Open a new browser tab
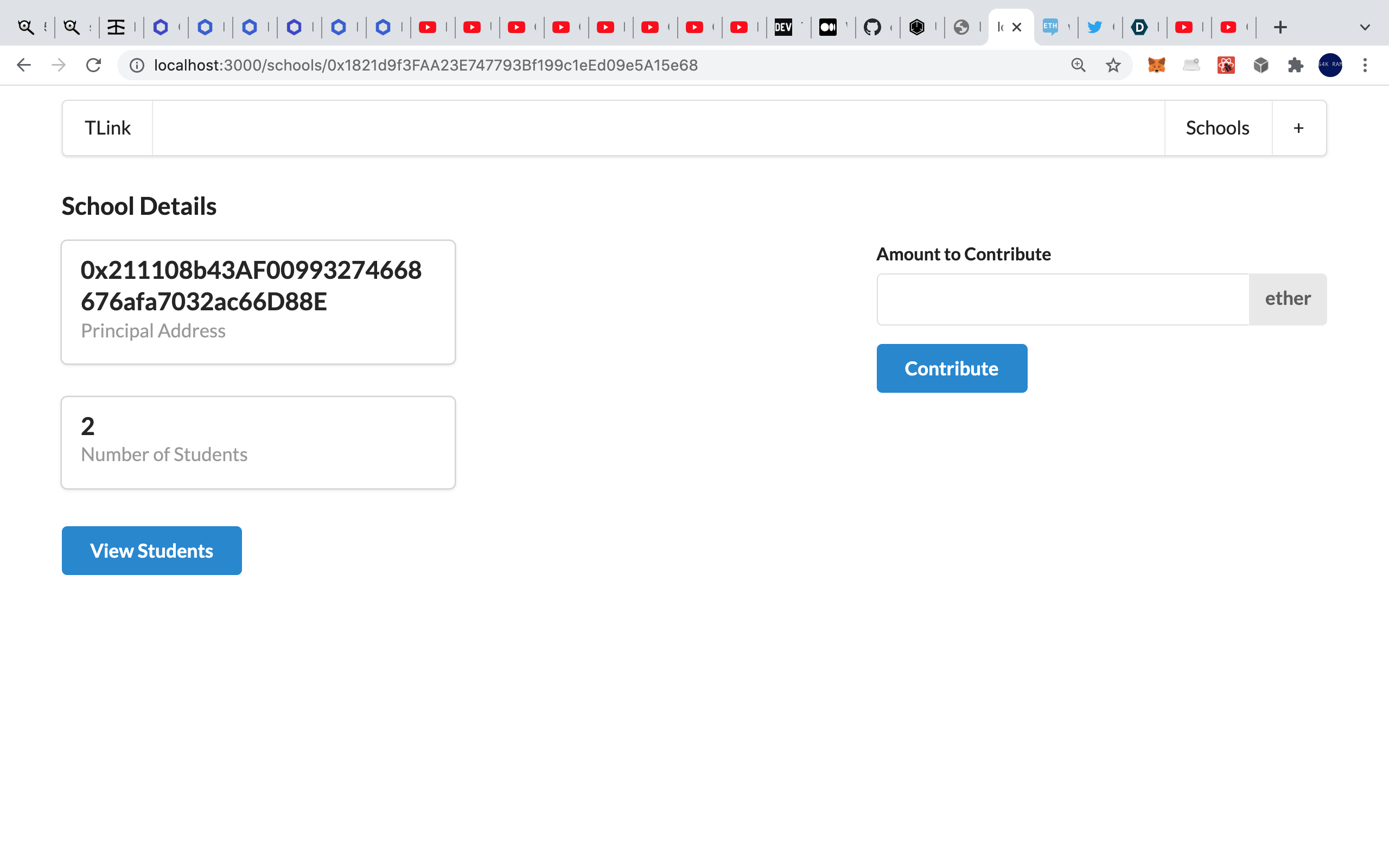 click(1280, 27)
